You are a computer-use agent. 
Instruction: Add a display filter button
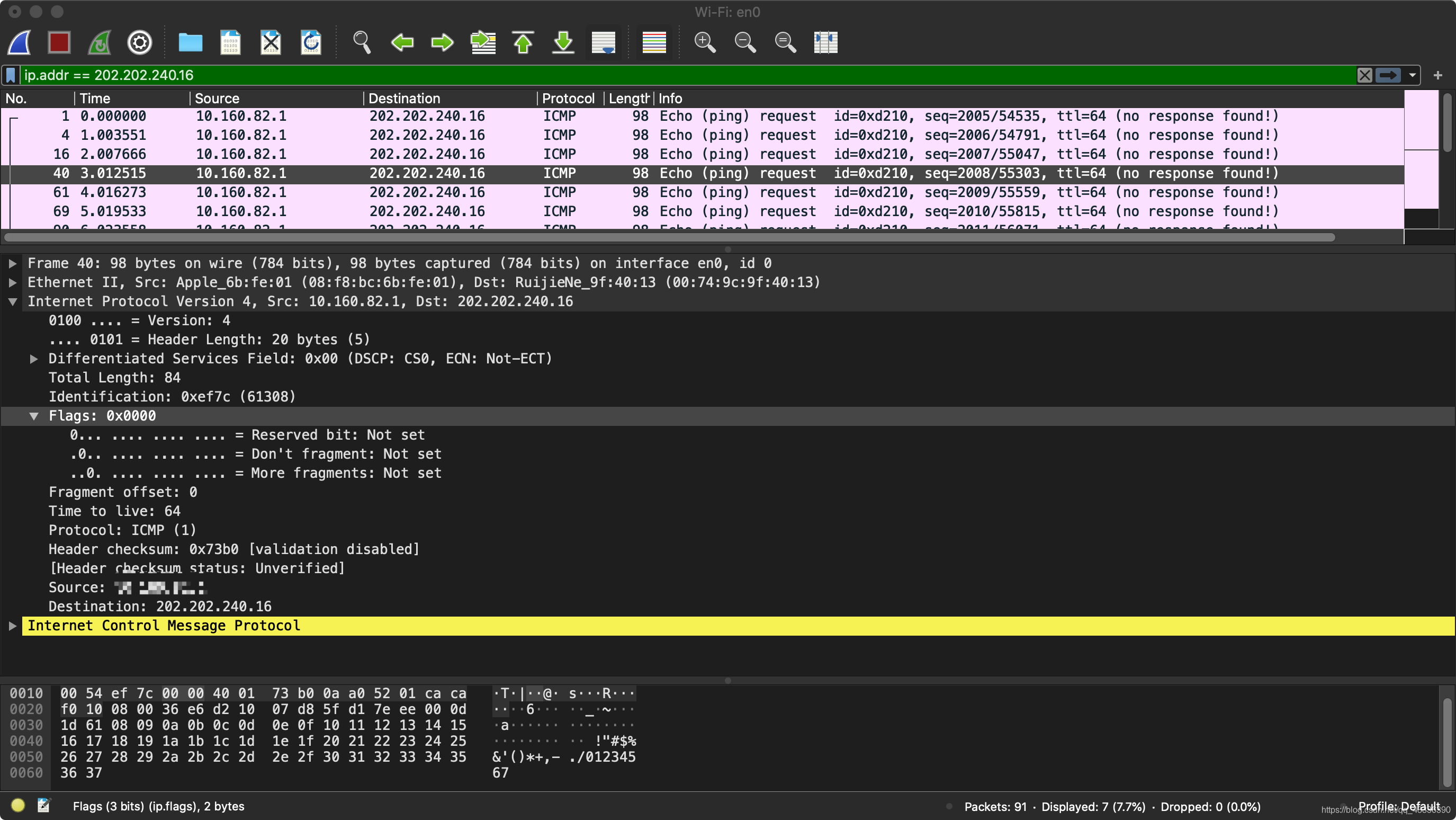tap(1438, 75)
